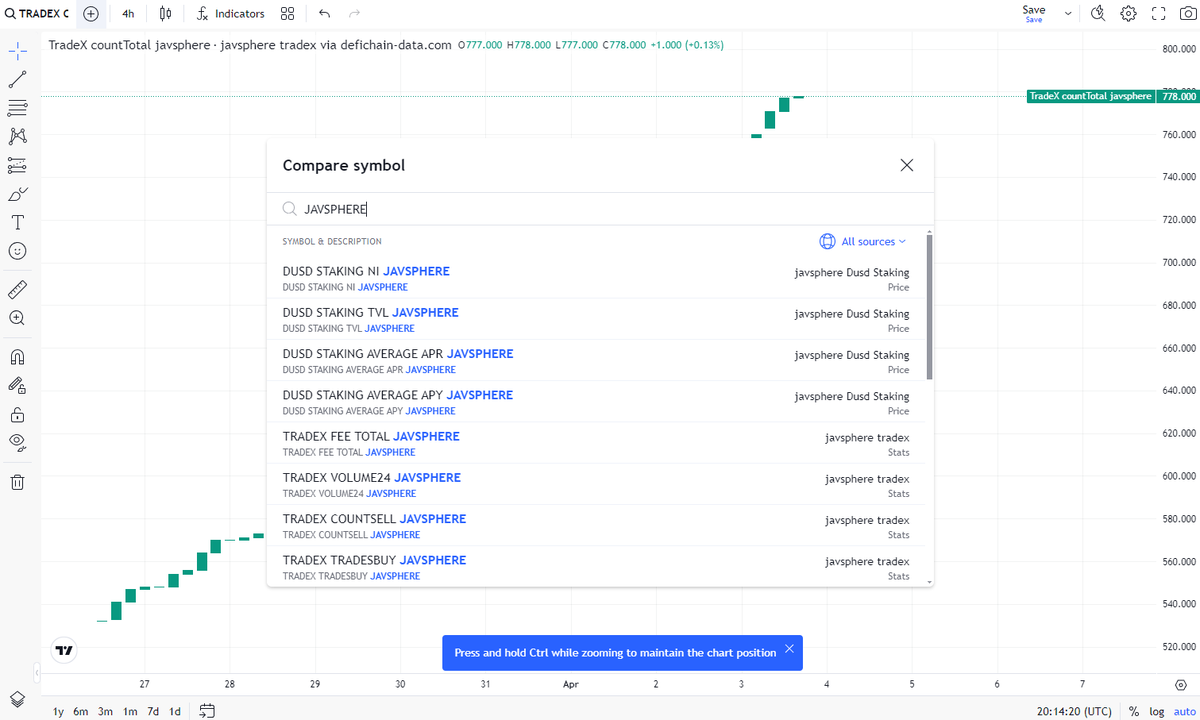Click the TradeX countTotal javsphere chart title
Screen dimensions: 1200x720
click(252, 45)
